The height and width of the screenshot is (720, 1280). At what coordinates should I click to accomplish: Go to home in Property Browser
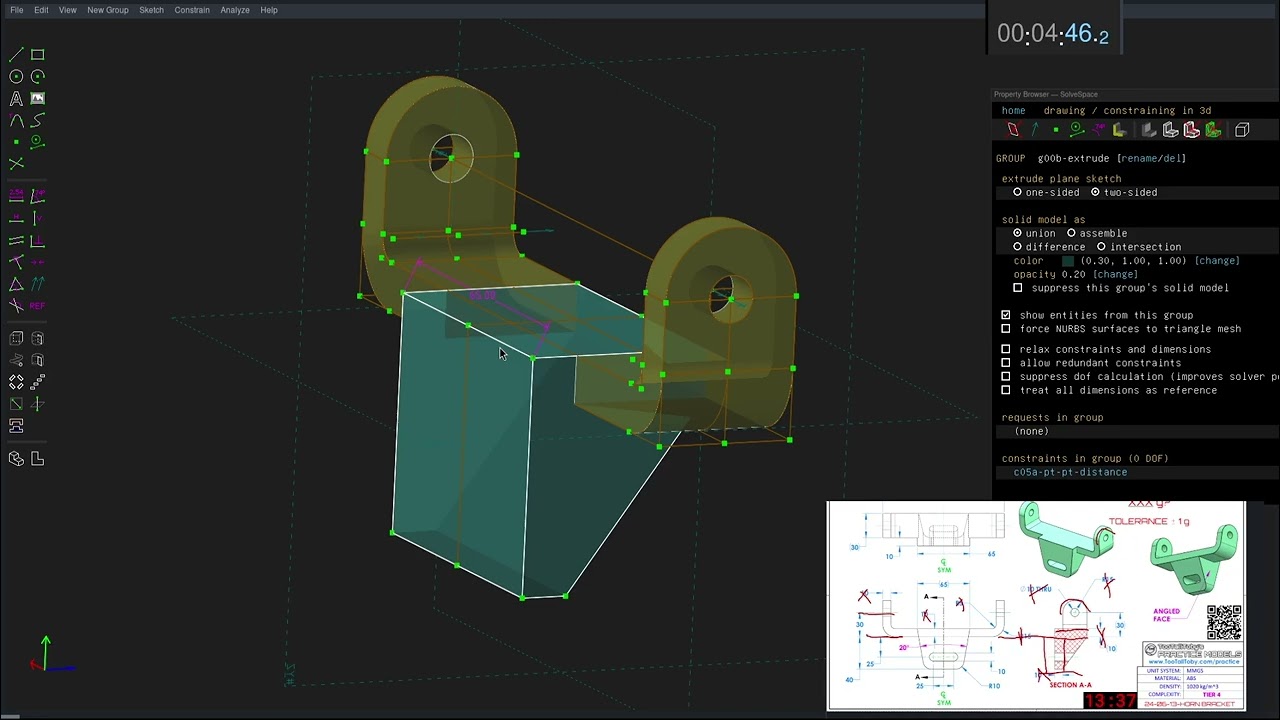point(1014,111)
